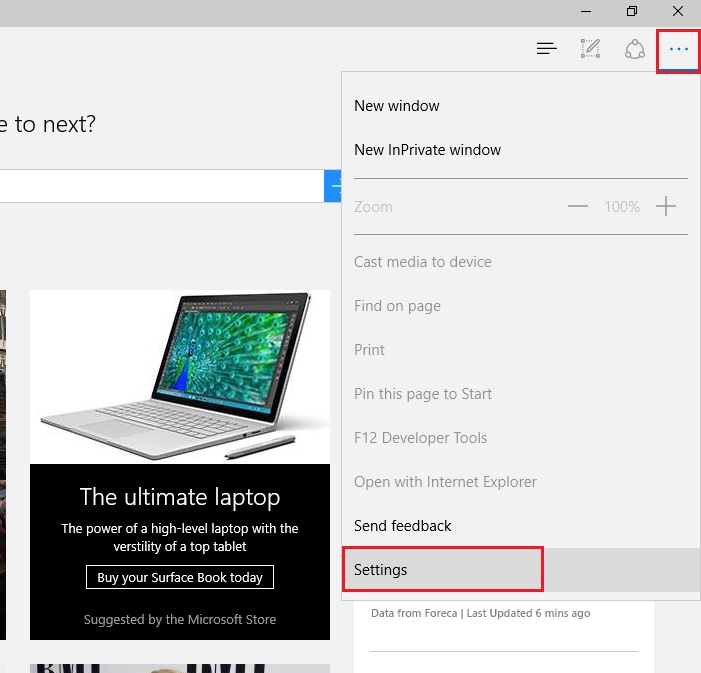Choose Pin this page to Start
This screenshot has width=701, height=673.
pos(521,394)
